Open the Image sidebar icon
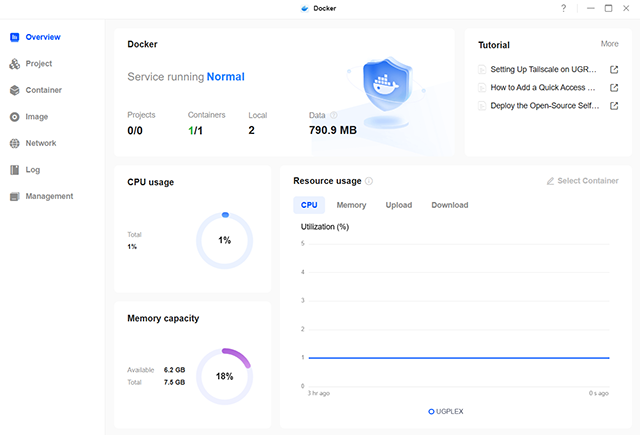The width and height of the screenshot is (640, 435). coord(15,117)
